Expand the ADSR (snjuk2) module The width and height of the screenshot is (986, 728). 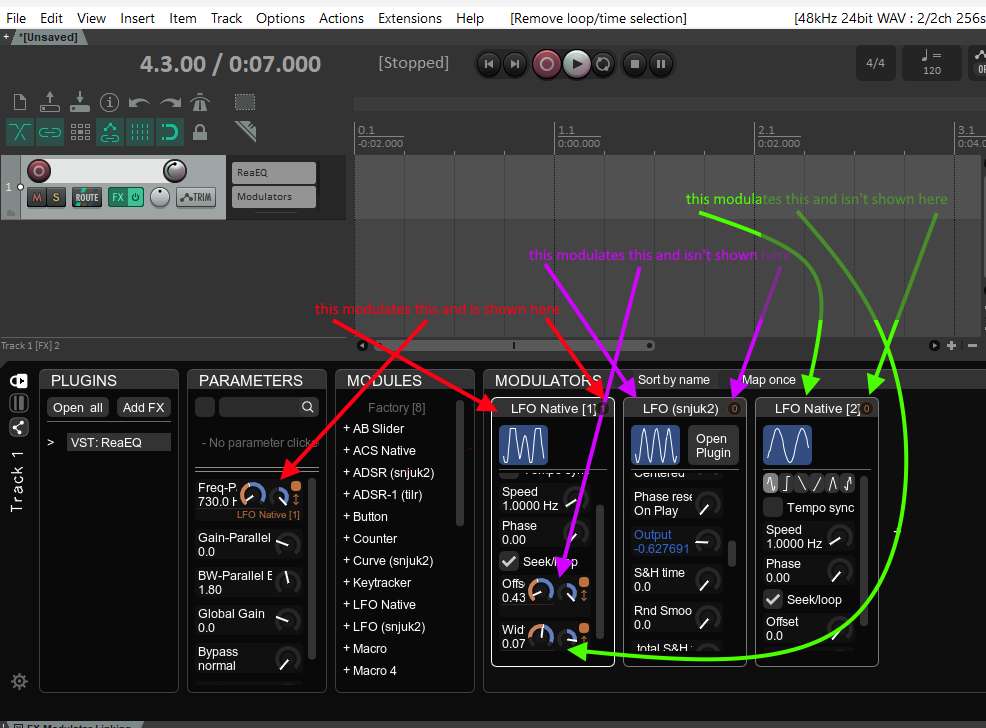click(389, 472)
